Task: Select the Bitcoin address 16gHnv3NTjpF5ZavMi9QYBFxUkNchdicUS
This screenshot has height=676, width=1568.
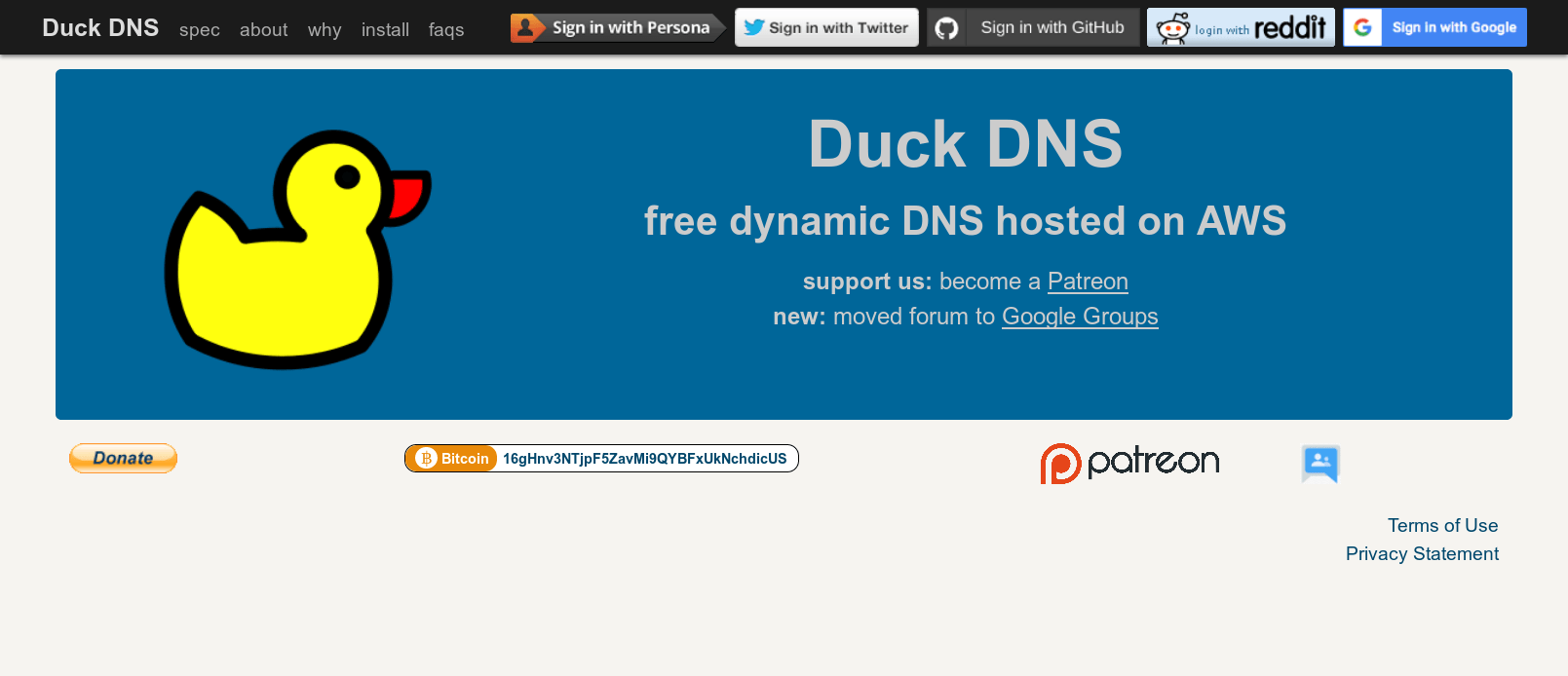Action: click(x=644, y=459)
